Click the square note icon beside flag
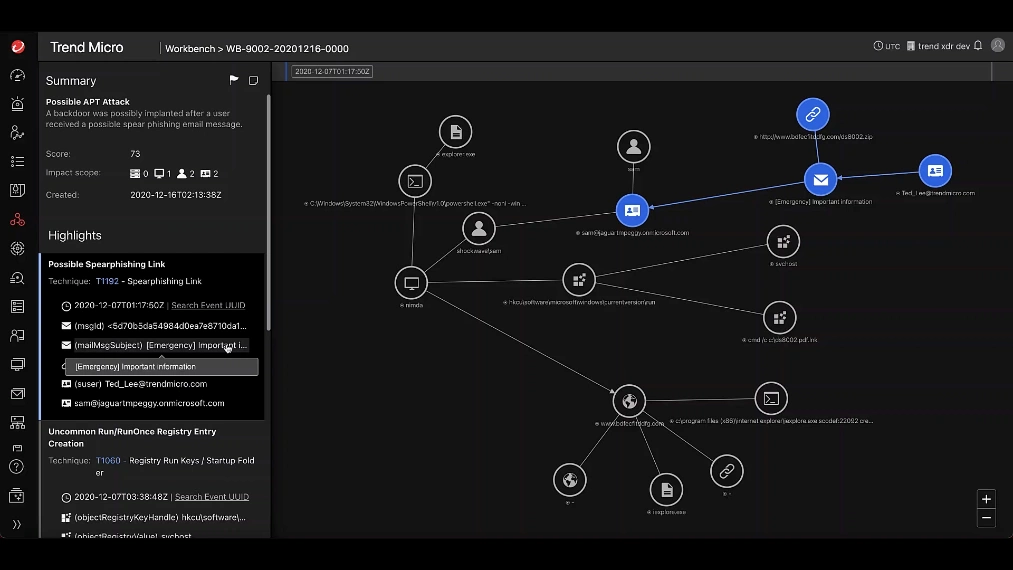Image resolution: width=1013 pixels, height=570 pixels. tap(253, 80)
